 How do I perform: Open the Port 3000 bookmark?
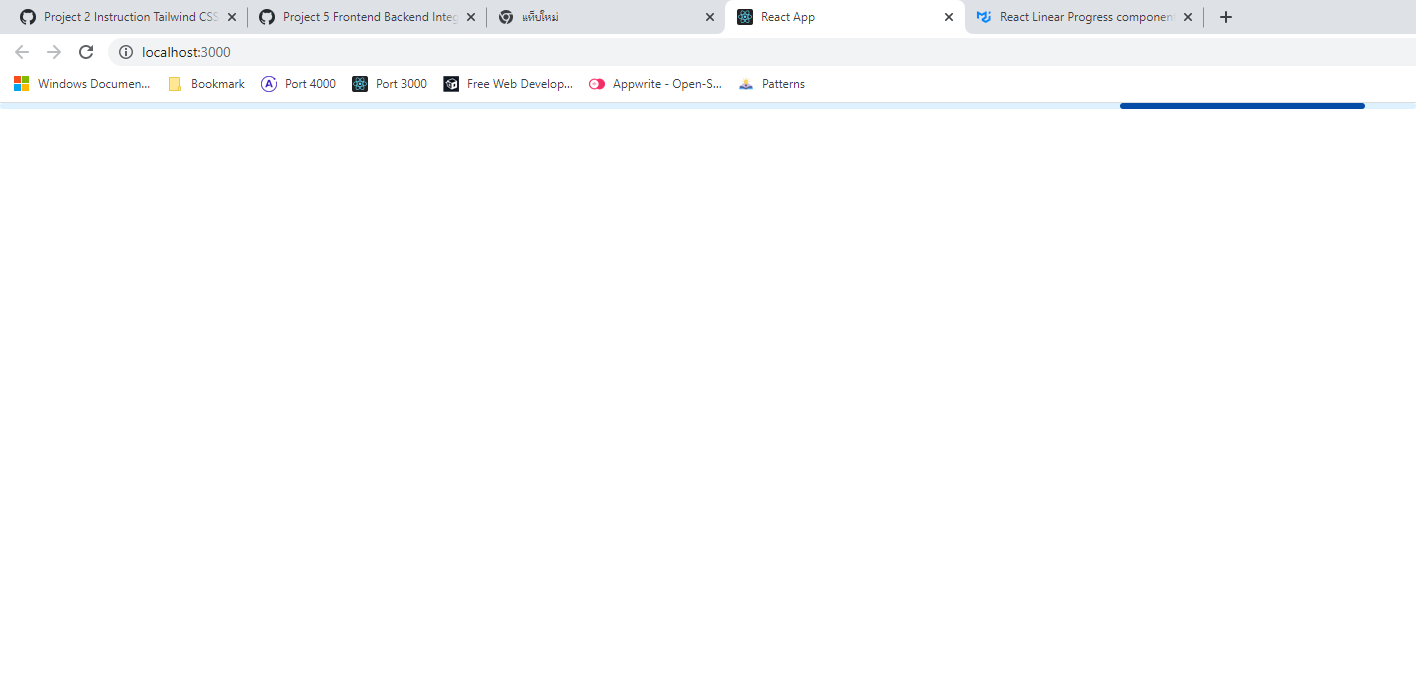pyautogui.click(x=389, y=84)
